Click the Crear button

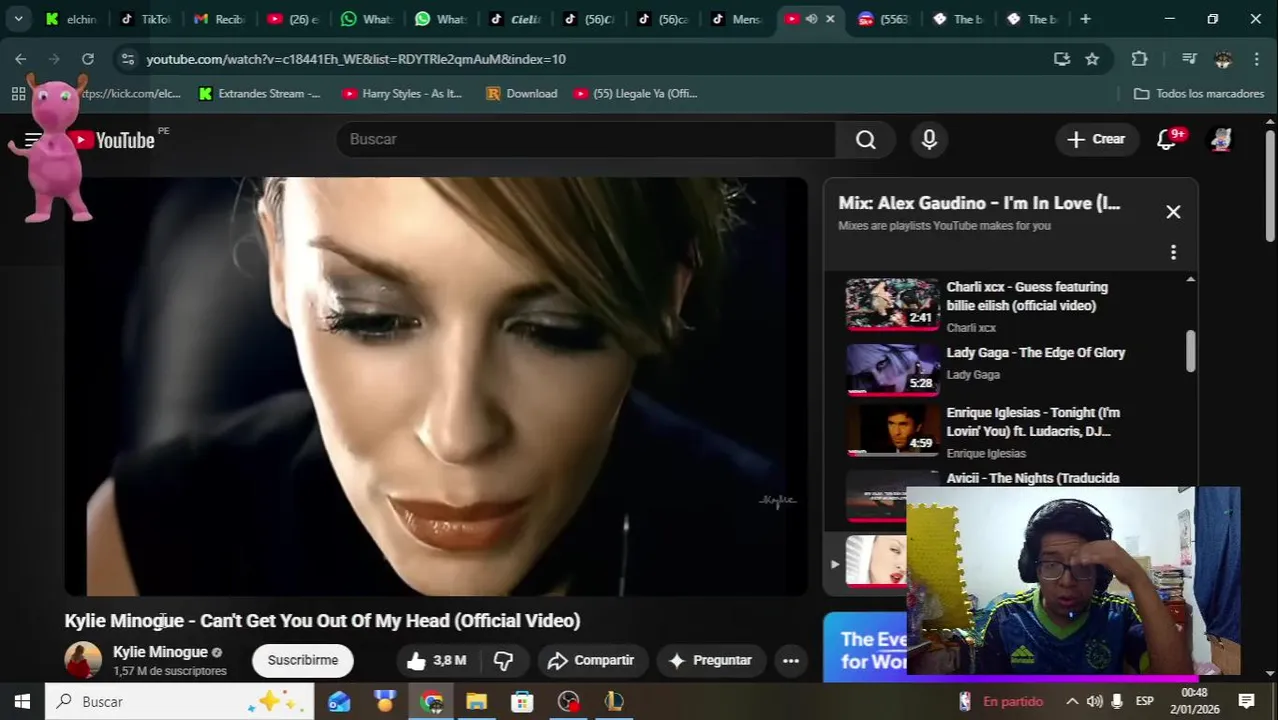click(1097, 139)
